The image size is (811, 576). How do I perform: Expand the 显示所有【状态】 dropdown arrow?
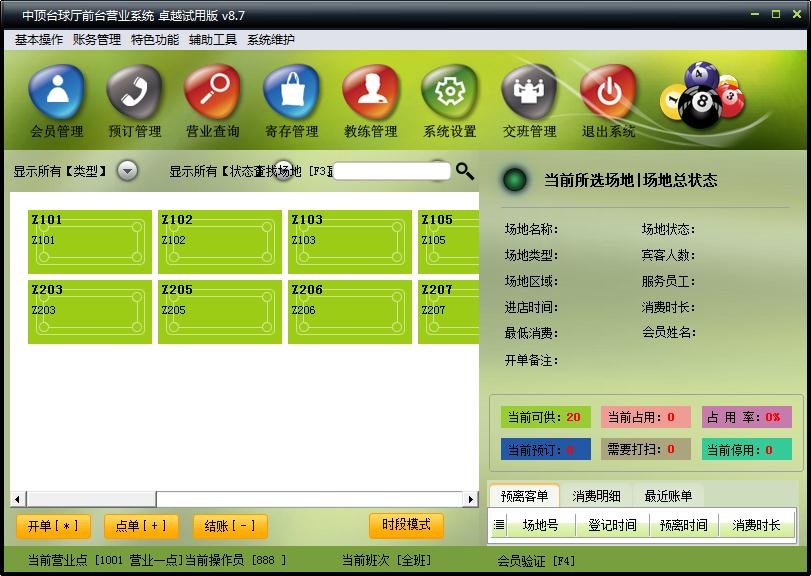(282, 170)
